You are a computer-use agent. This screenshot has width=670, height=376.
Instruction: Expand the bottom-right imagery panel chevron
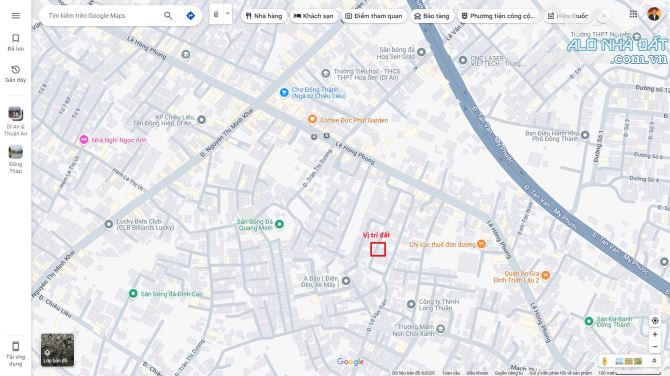tap(654, 361)
